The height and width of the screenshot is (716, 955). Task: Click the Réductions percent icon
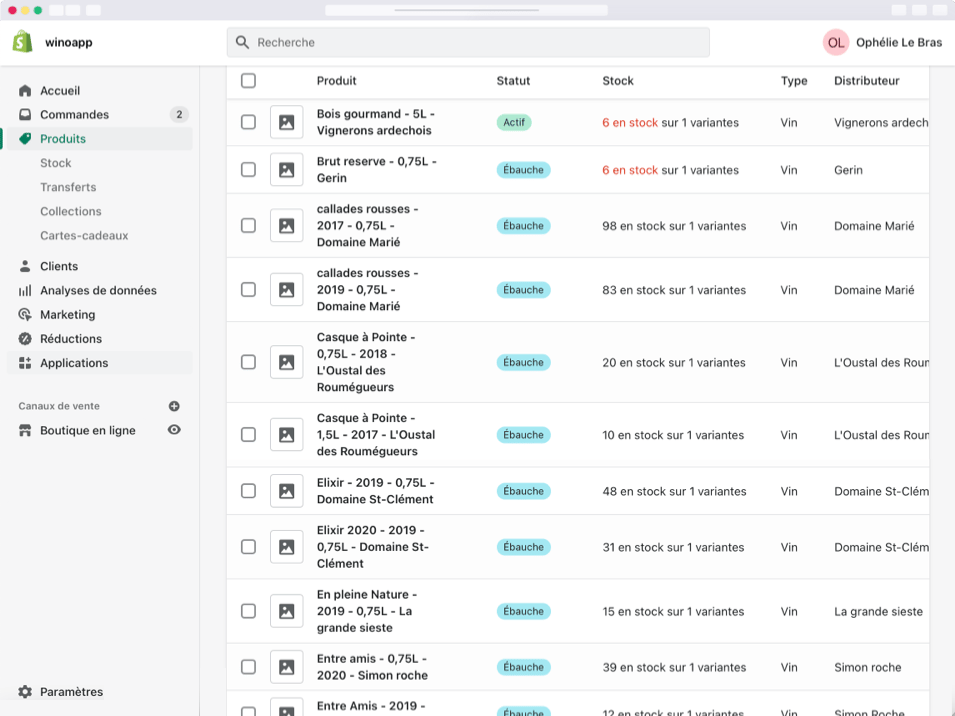25,339
